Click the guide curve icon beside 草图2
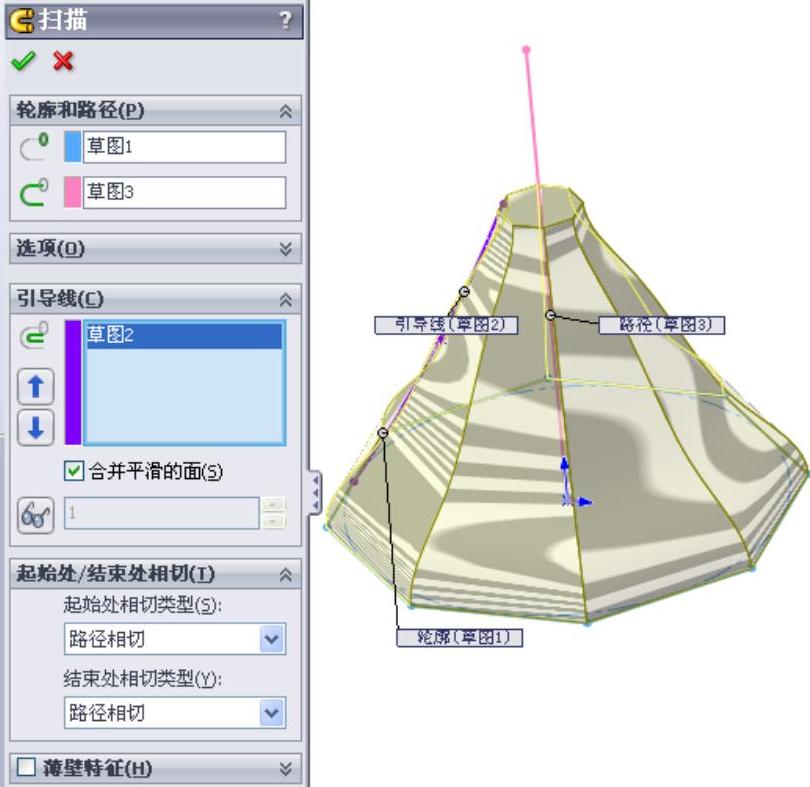810x787 pixels. click(x=34, y=335)
